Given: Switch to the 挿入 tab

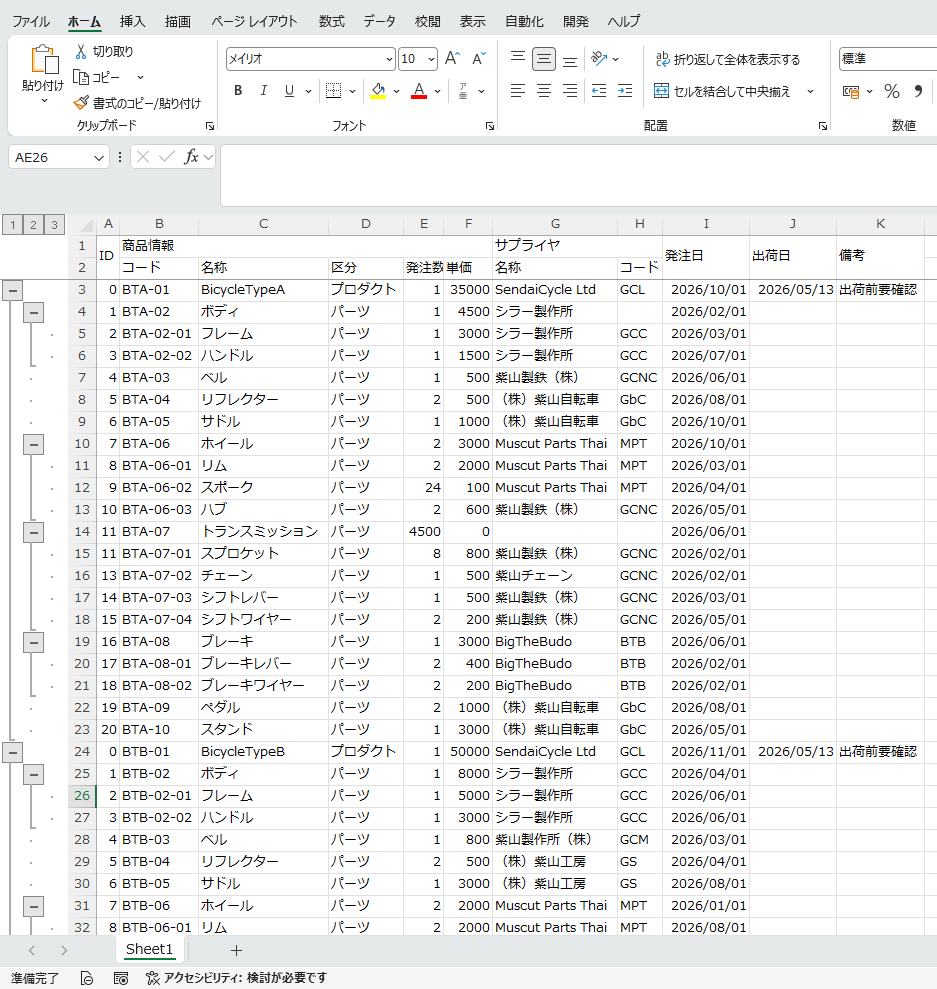Looking at the screenshot, I should pyautogui.click(x=132, y=21).
